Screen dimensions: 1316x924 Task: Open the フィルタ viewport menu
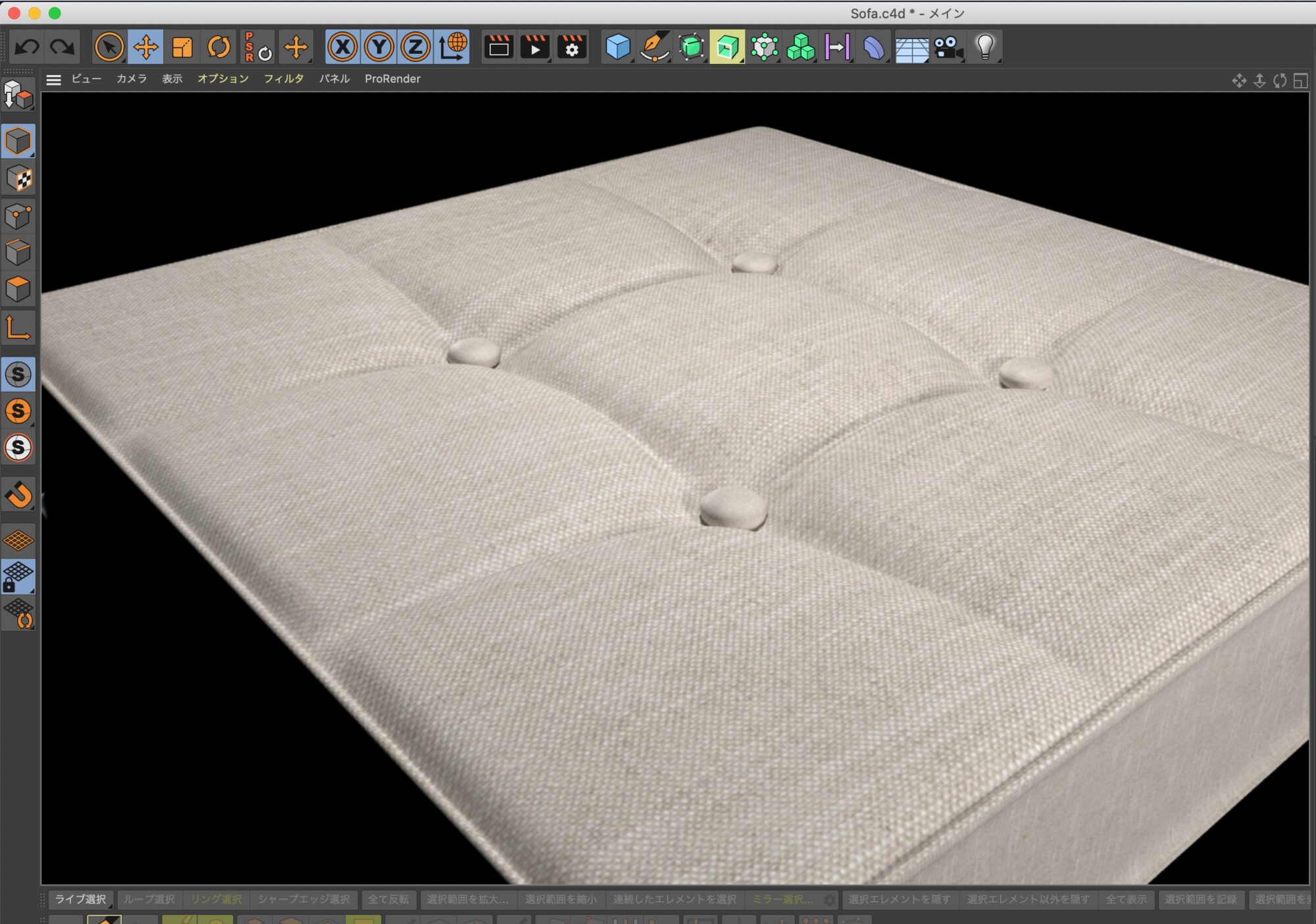pyautogui.click(x=284, y=79)
